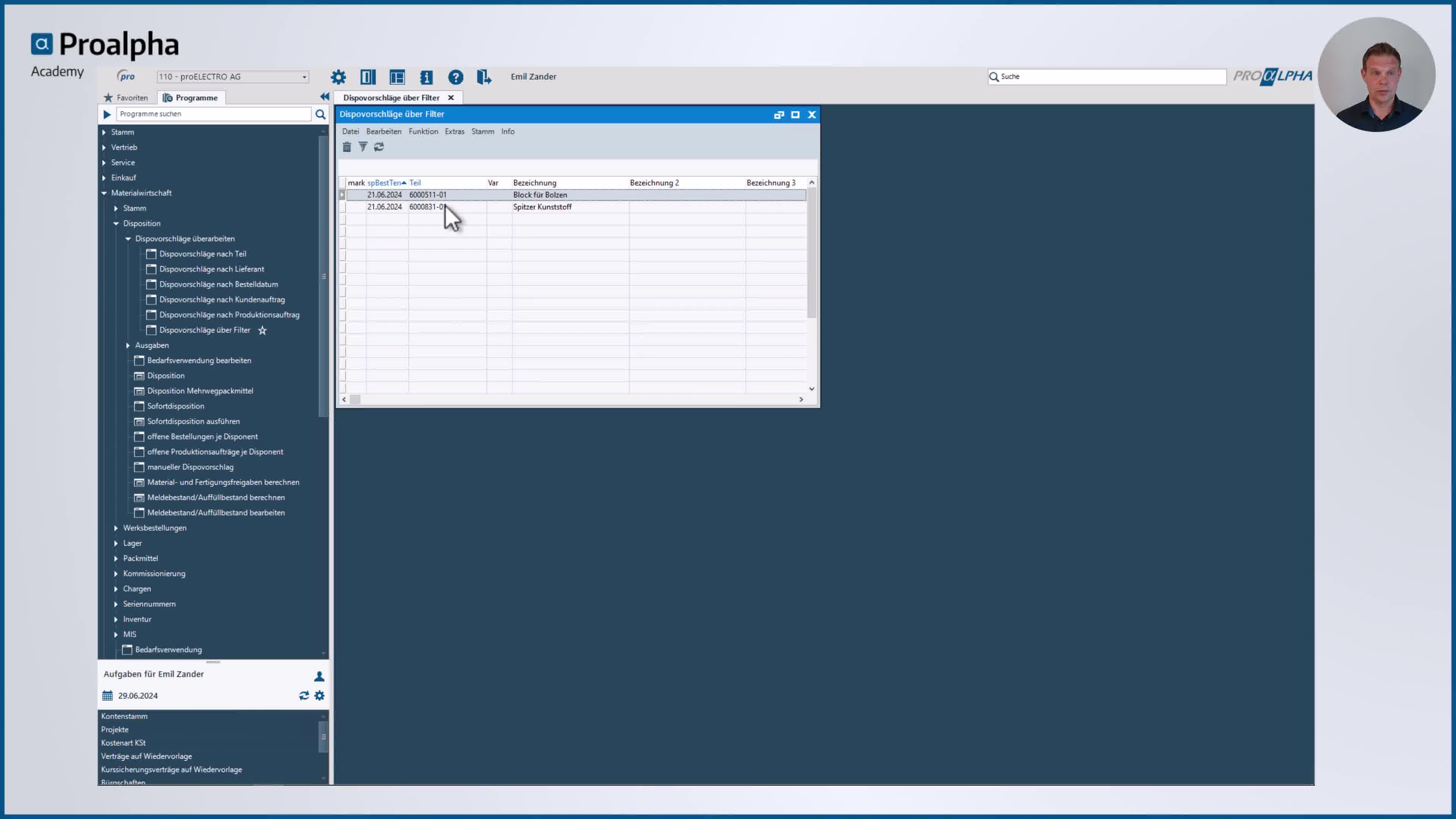The width and height of the screenshot is (1456, 819).
Task: Select Verträge auf Wiedervorlage task entry
Action: pos(146,756)
